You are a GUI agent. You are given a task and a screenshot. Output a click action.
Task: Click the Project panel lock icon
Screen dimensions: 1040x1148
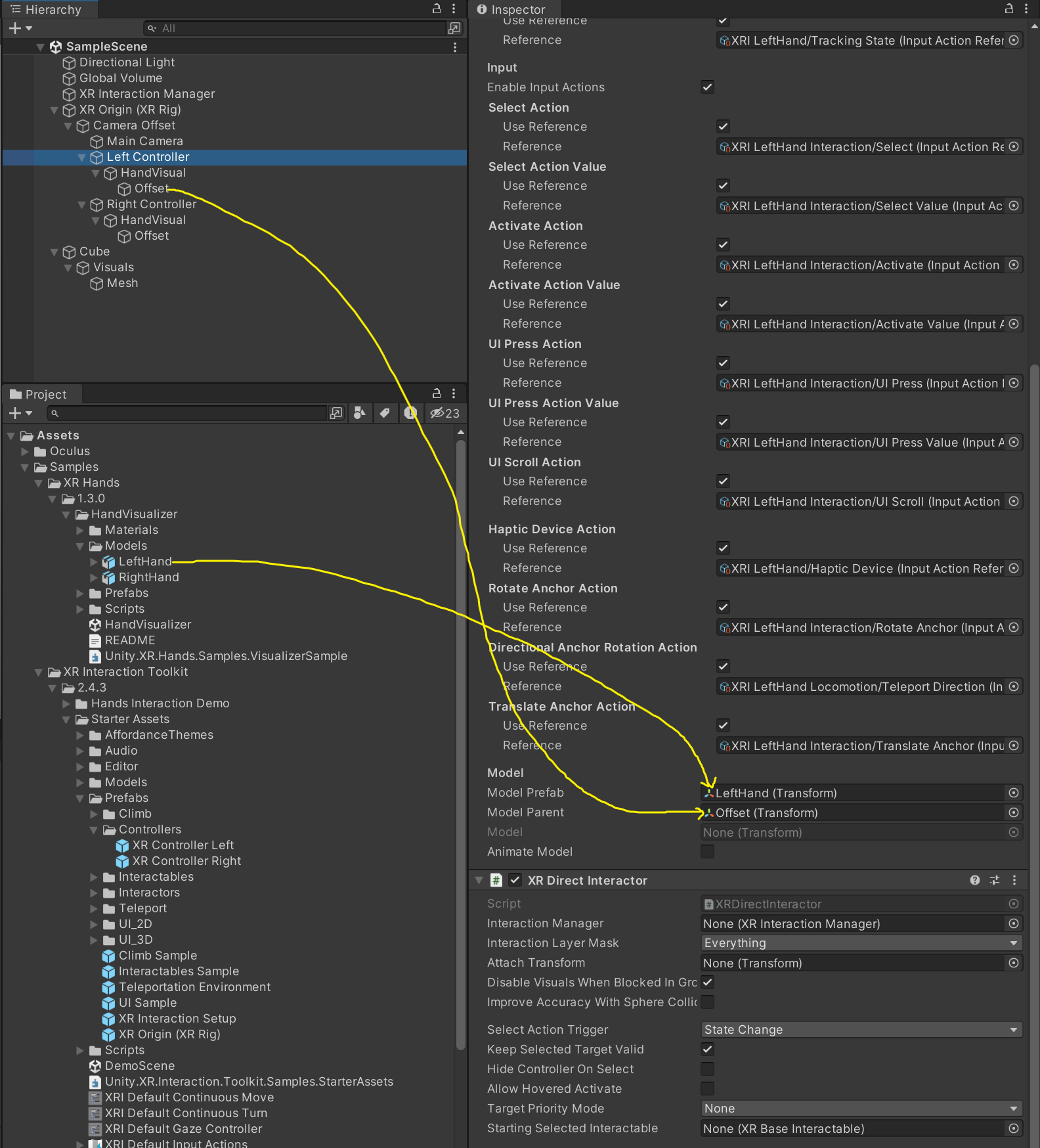tap(437, 393)
